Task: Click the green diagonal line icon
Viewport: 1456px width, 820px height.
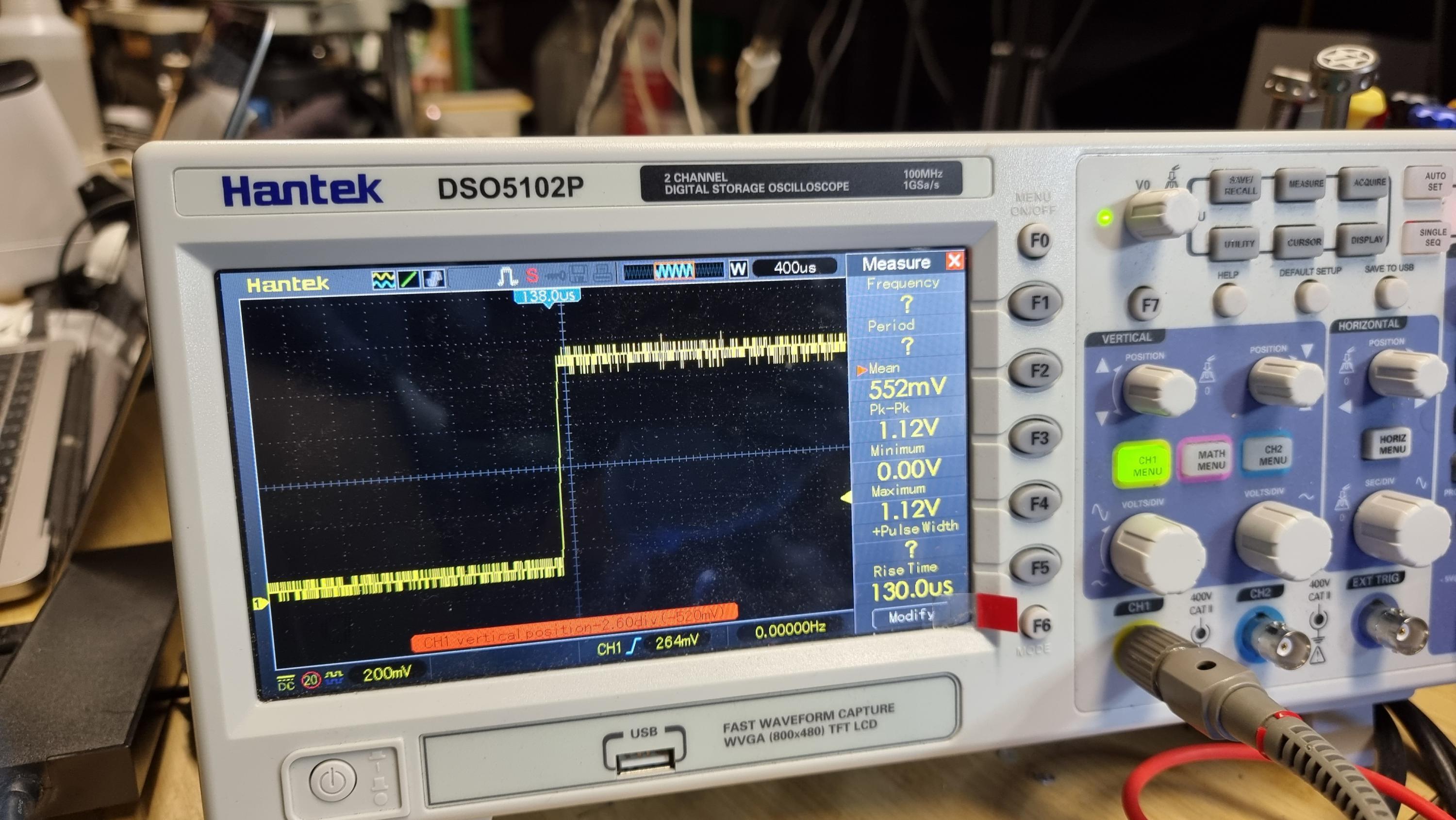Action: [409, 279]
